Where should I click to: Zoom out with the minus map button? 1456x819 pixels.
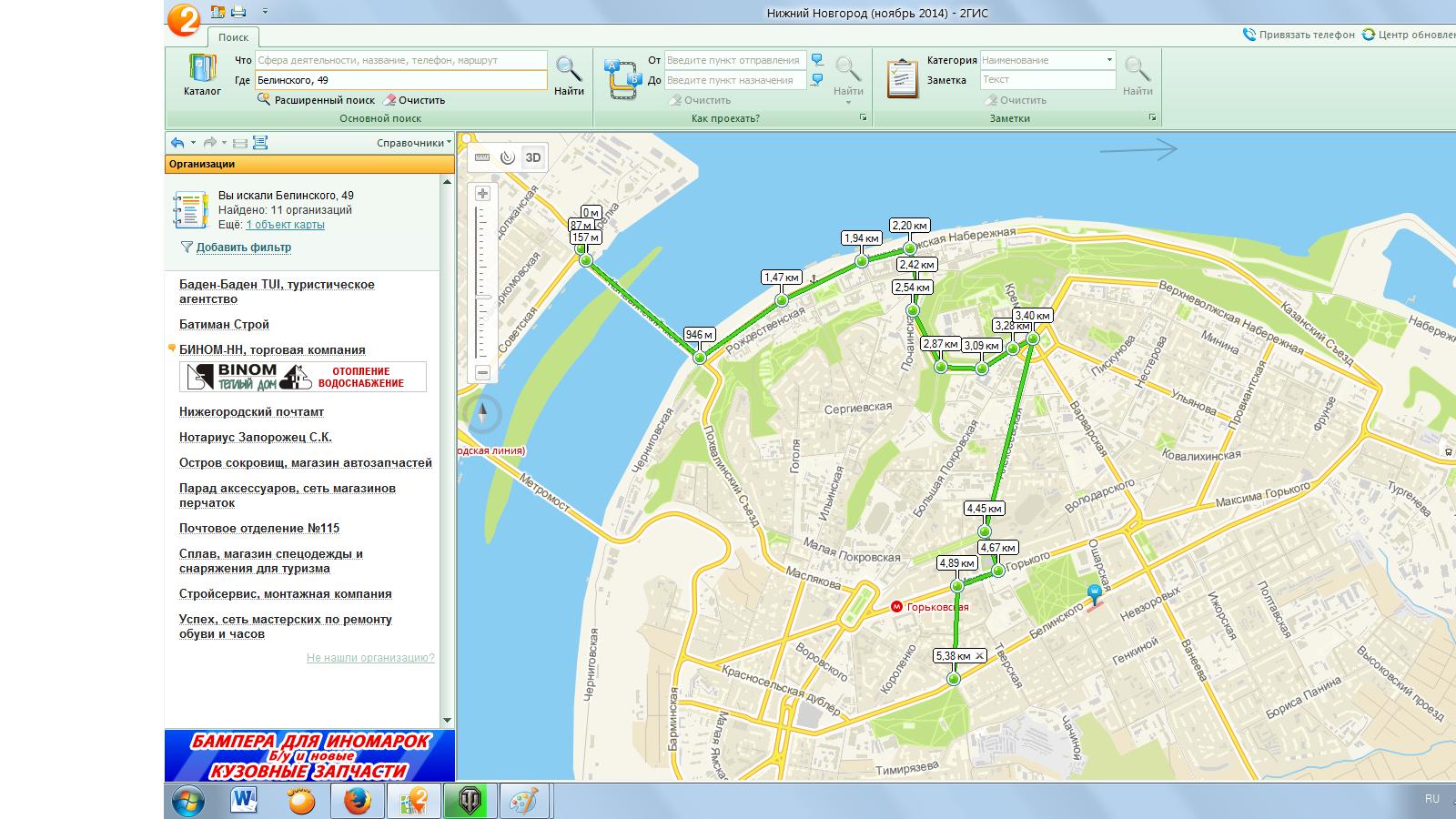click(x=482, y=372)
